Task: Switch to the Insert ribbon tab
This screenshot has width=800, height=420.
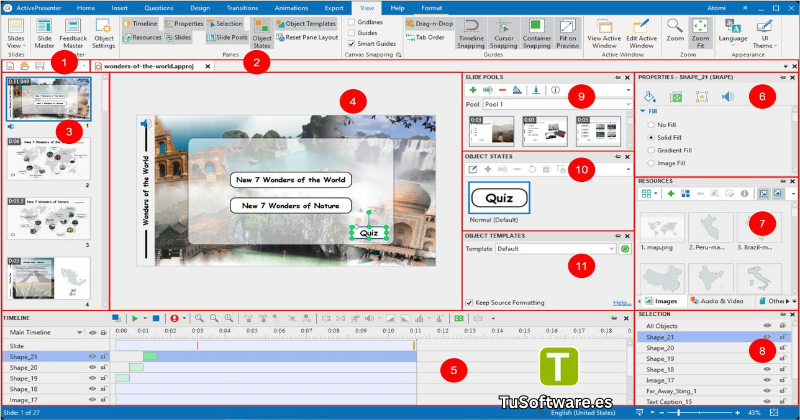Action: tap(119, 8)
